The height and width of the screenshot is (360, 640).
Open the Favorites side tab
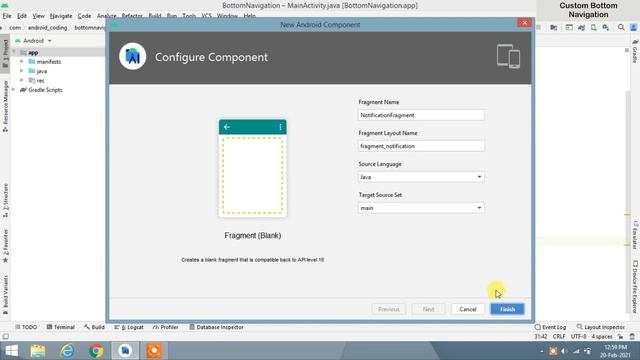click(x=5, y=246)
